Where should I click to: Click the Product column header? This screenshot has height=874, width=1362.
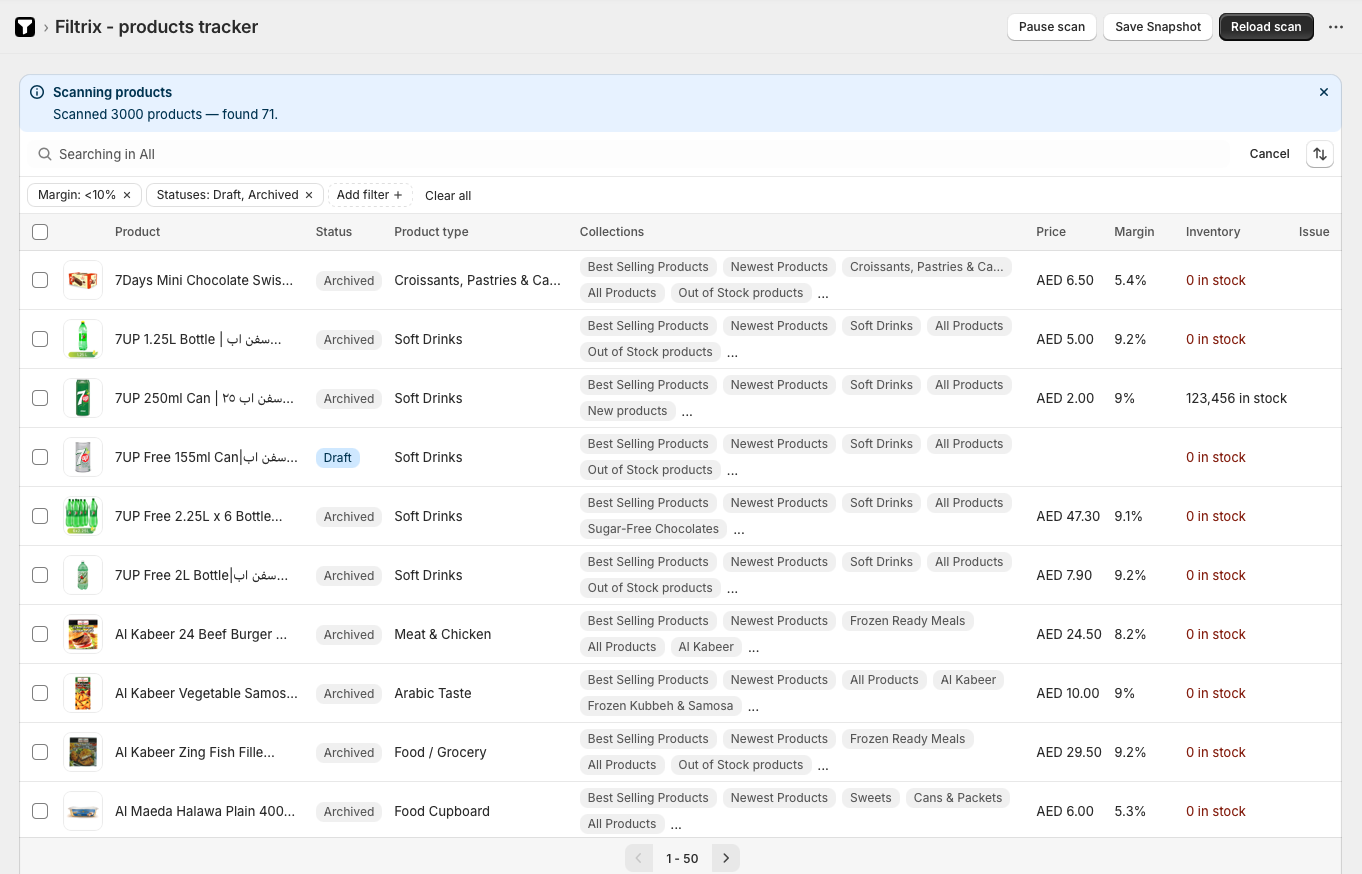pyautogui.click(x=138, y=232)
